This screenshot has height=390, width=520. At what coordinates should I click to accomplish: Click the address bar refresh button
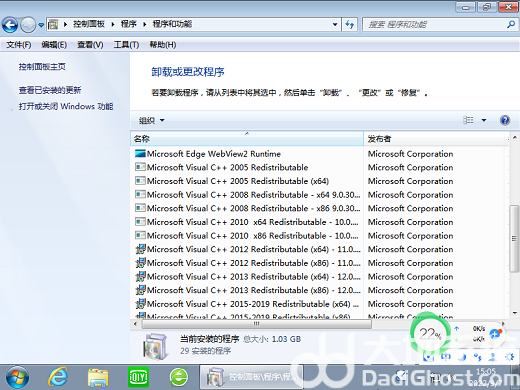(350, 24)
